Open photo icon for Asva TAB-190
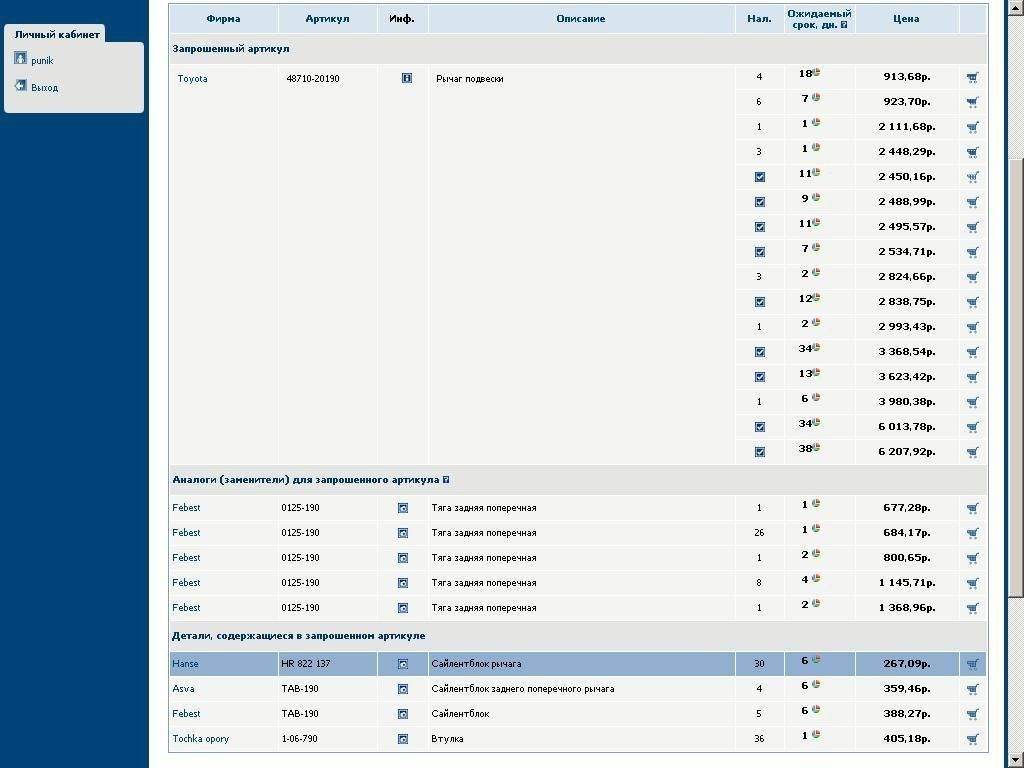Viewport: 1024px width, 768px height. [x=403, y=689]
